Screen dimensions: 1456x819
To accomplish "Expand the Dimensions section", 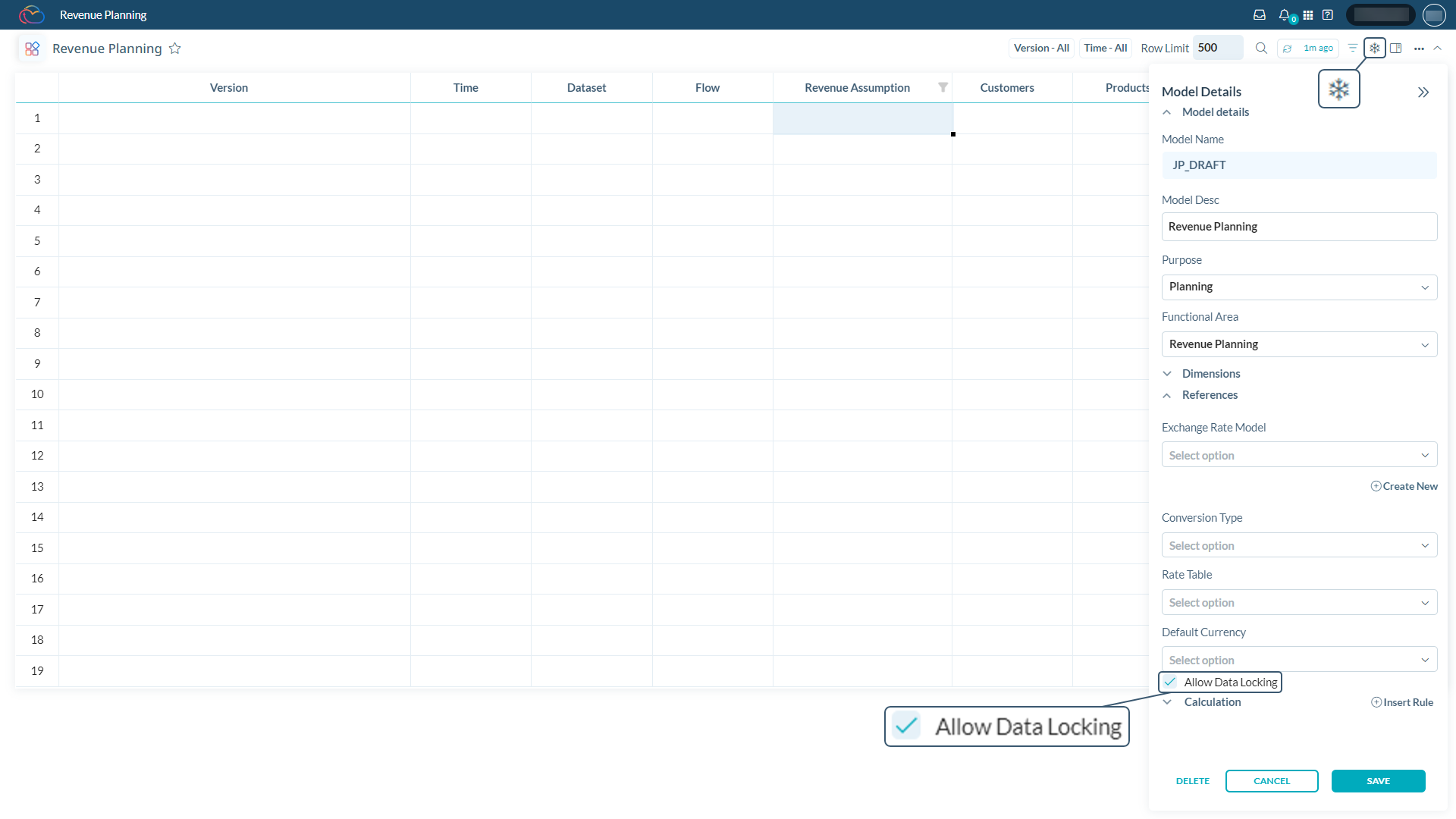I will pos(1167,373).
